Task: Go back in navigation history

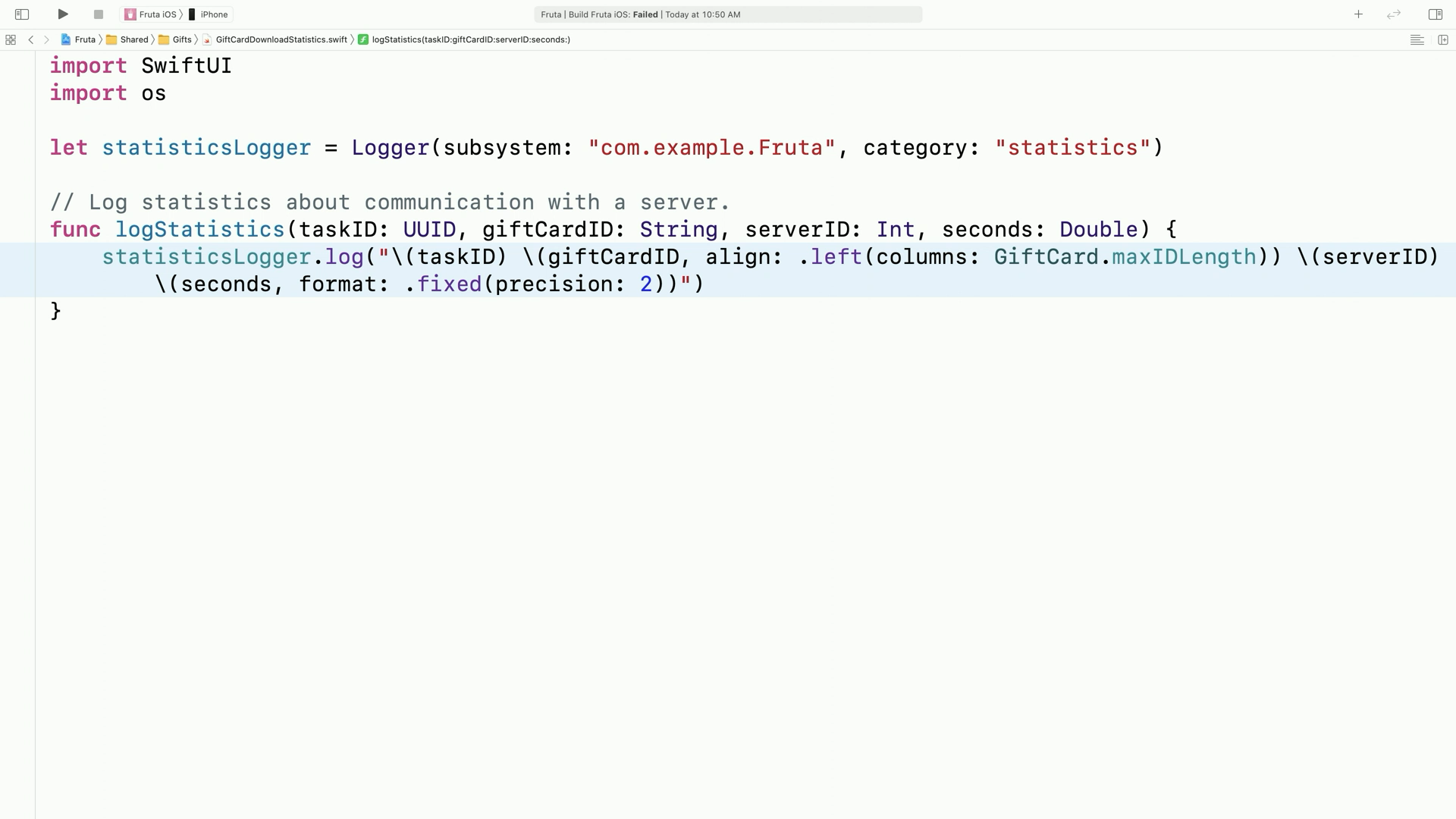Action: point(31,39)
